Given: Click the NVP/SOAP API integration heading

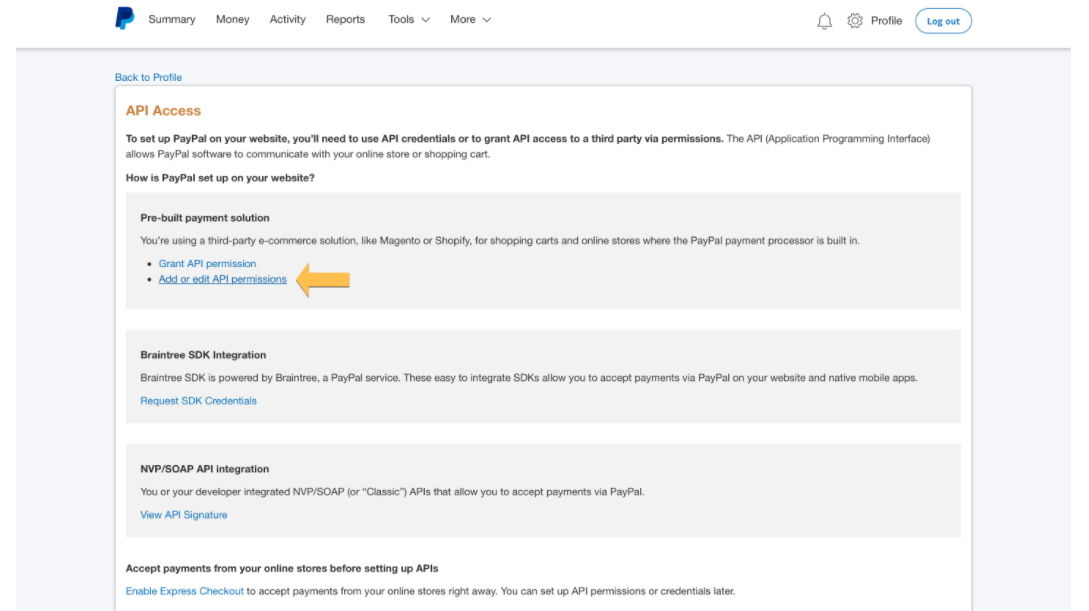Looking at the screenshot, I should click(204, 469).
